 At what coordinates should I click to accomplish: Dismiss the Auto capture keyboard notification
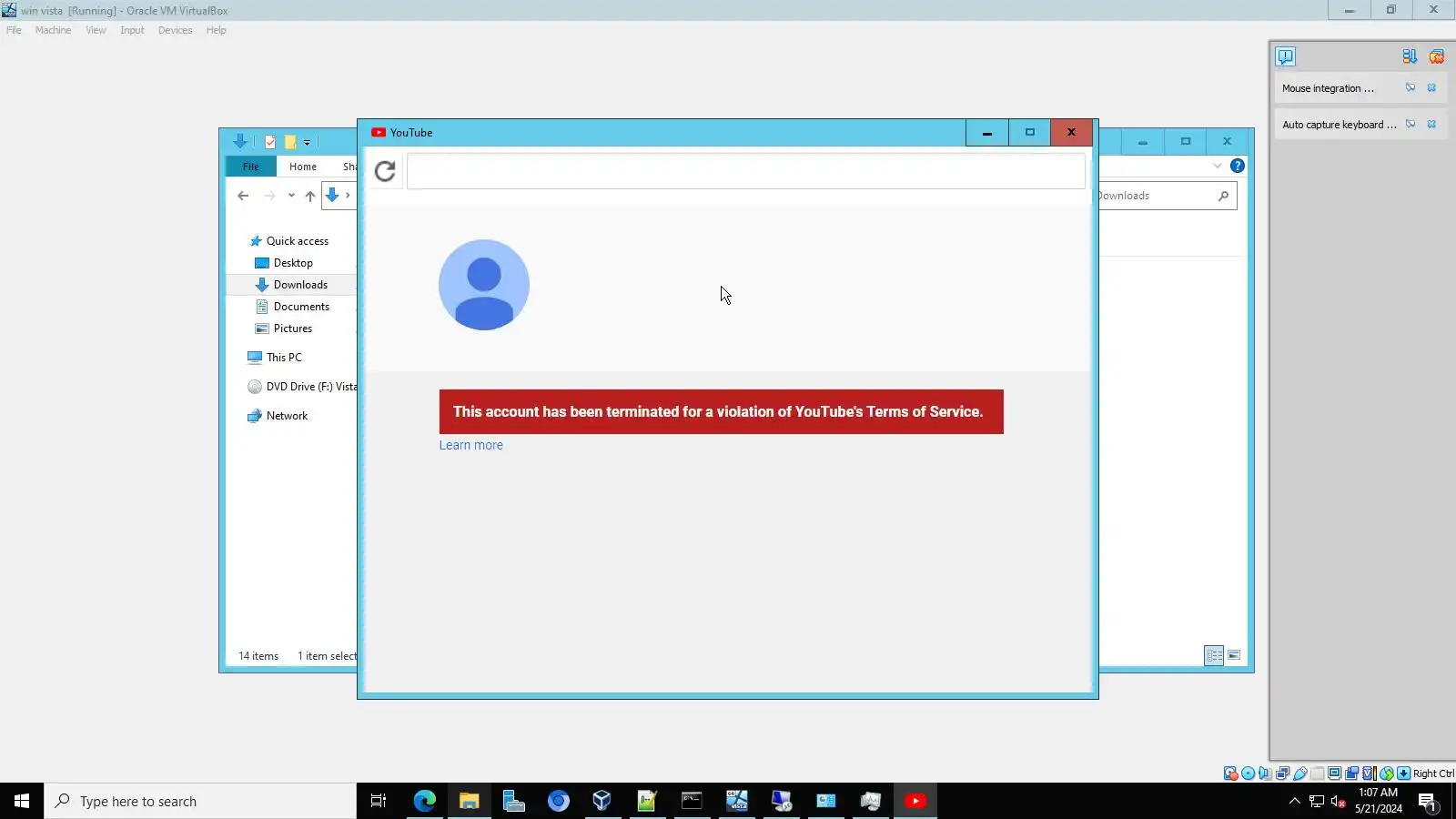[1431, 125]
